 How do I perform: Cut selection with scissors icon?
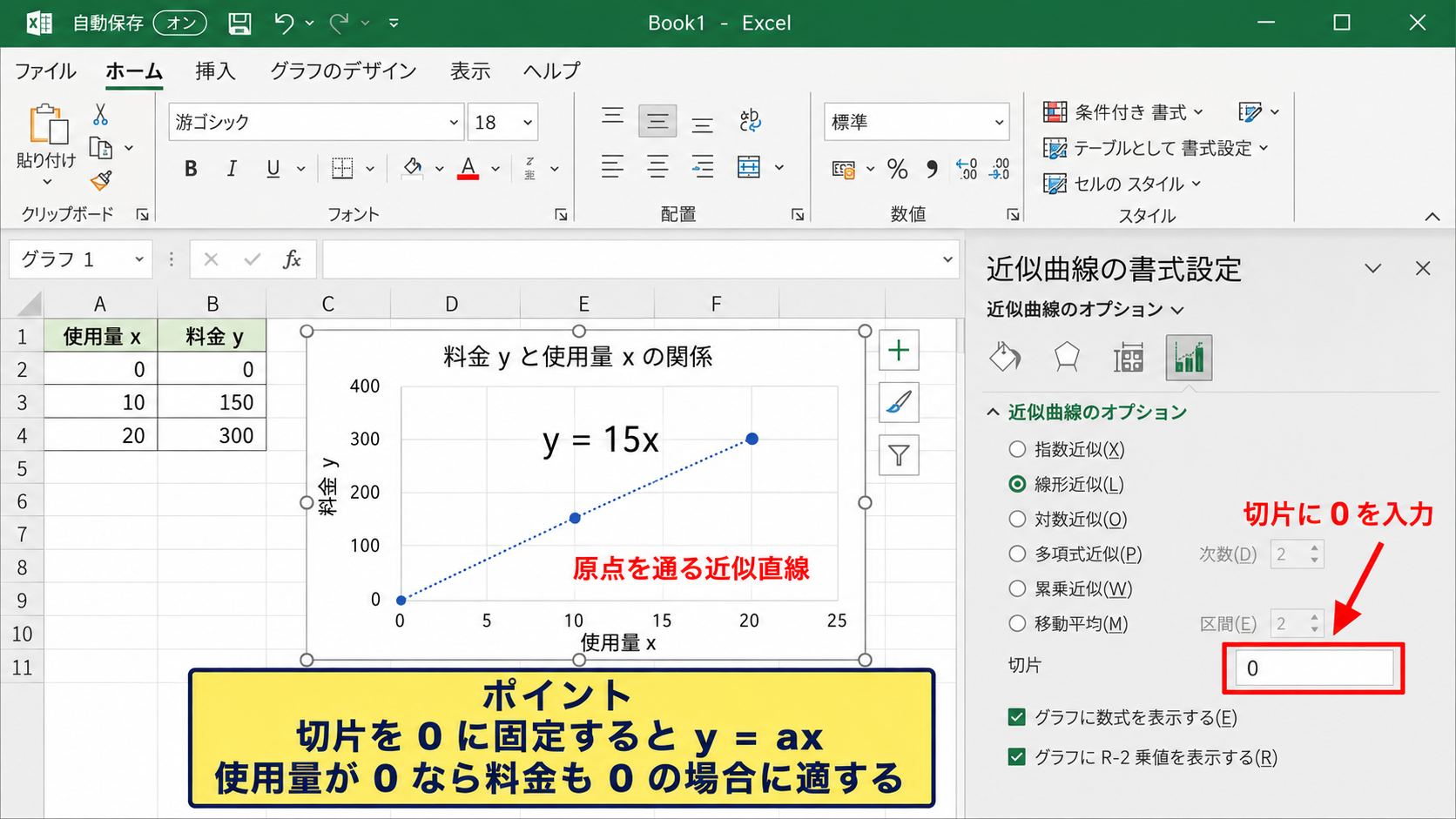click(x=100, y=114)
